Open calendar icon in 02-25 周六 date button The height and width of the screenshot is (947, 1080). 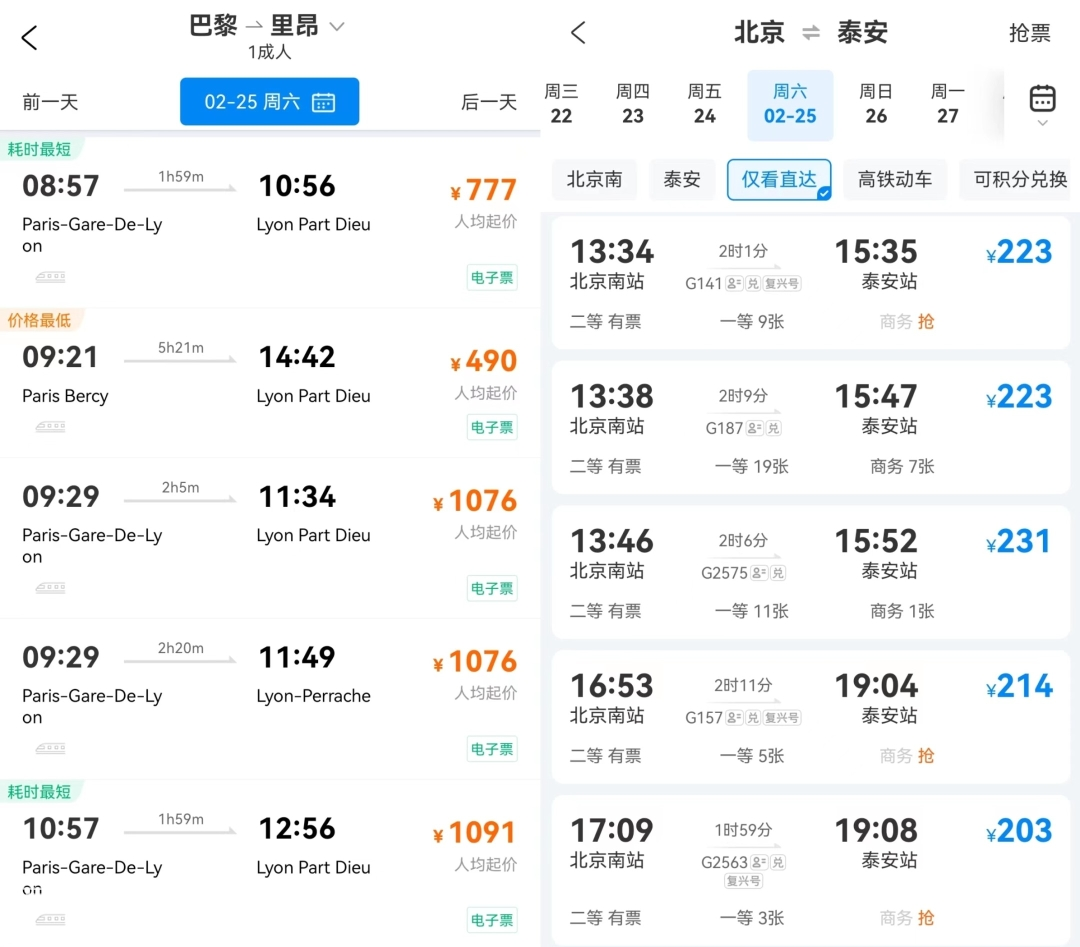pyautogui.click(x=324, y=102)
